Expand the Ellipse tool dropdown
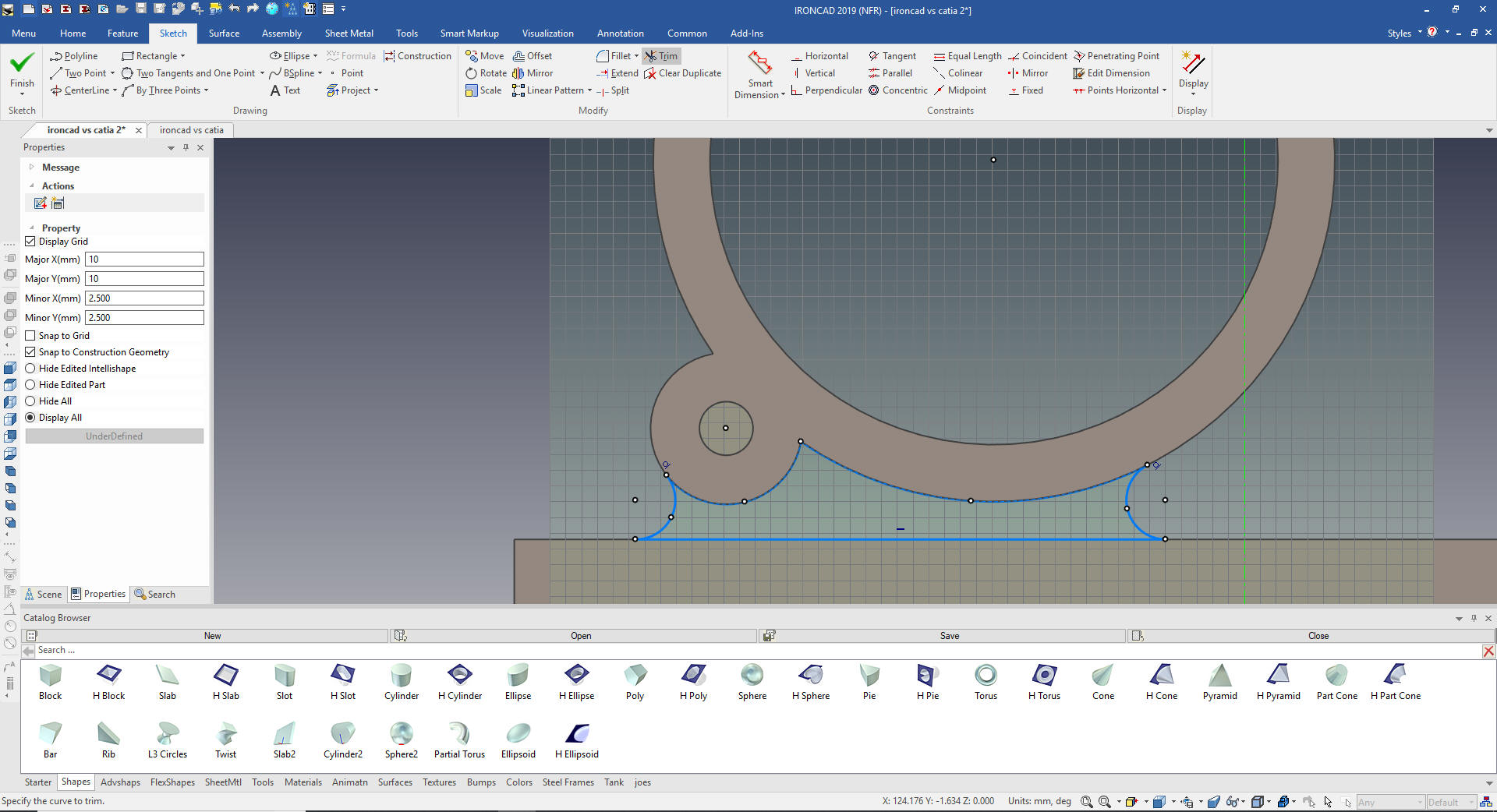The width and height of the screenshot is (1497, 812). 315,56
